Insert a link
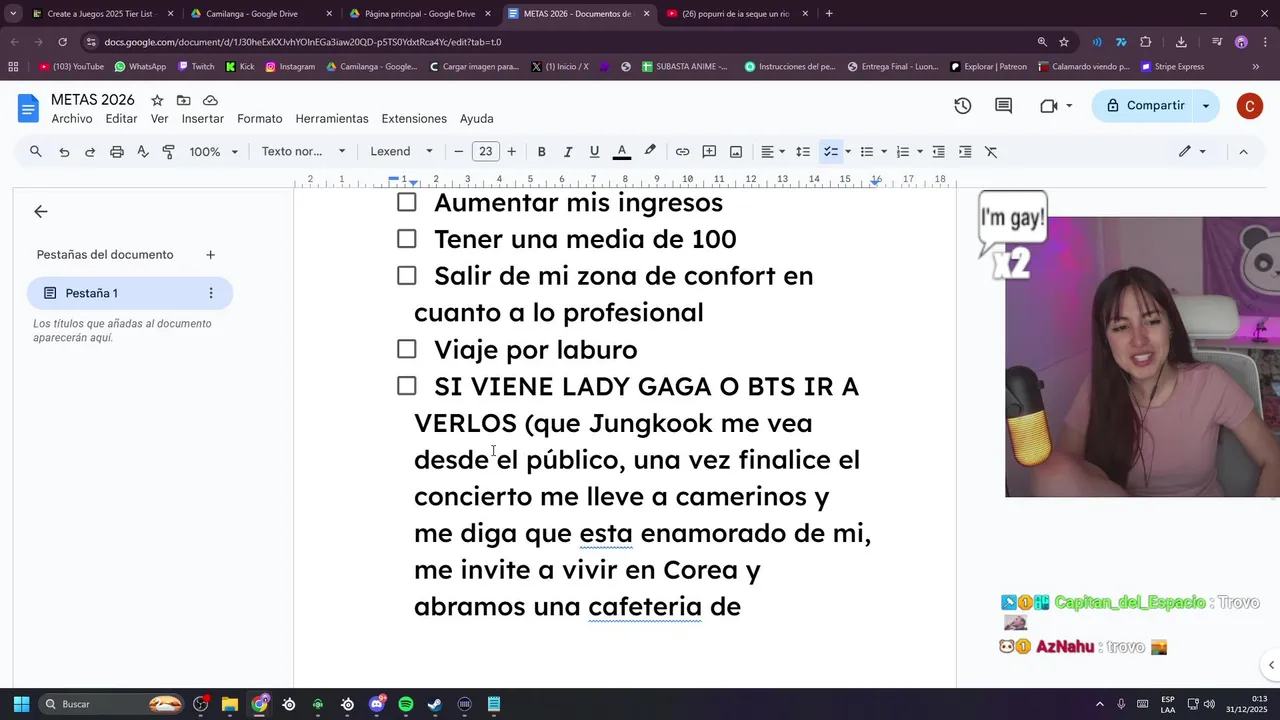This screenshot has height=720, width=1280. tap(682, 152)
